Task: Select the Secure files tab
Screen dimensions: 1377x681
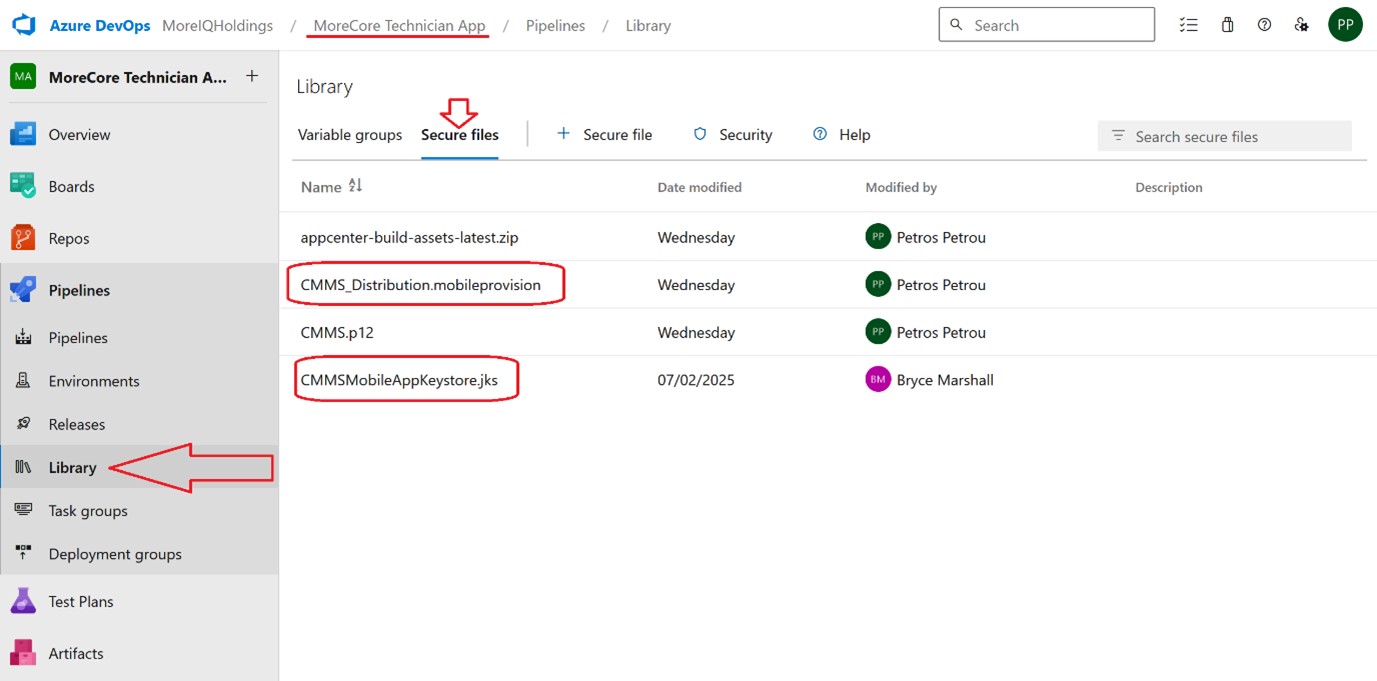Action: pos(459,135)
